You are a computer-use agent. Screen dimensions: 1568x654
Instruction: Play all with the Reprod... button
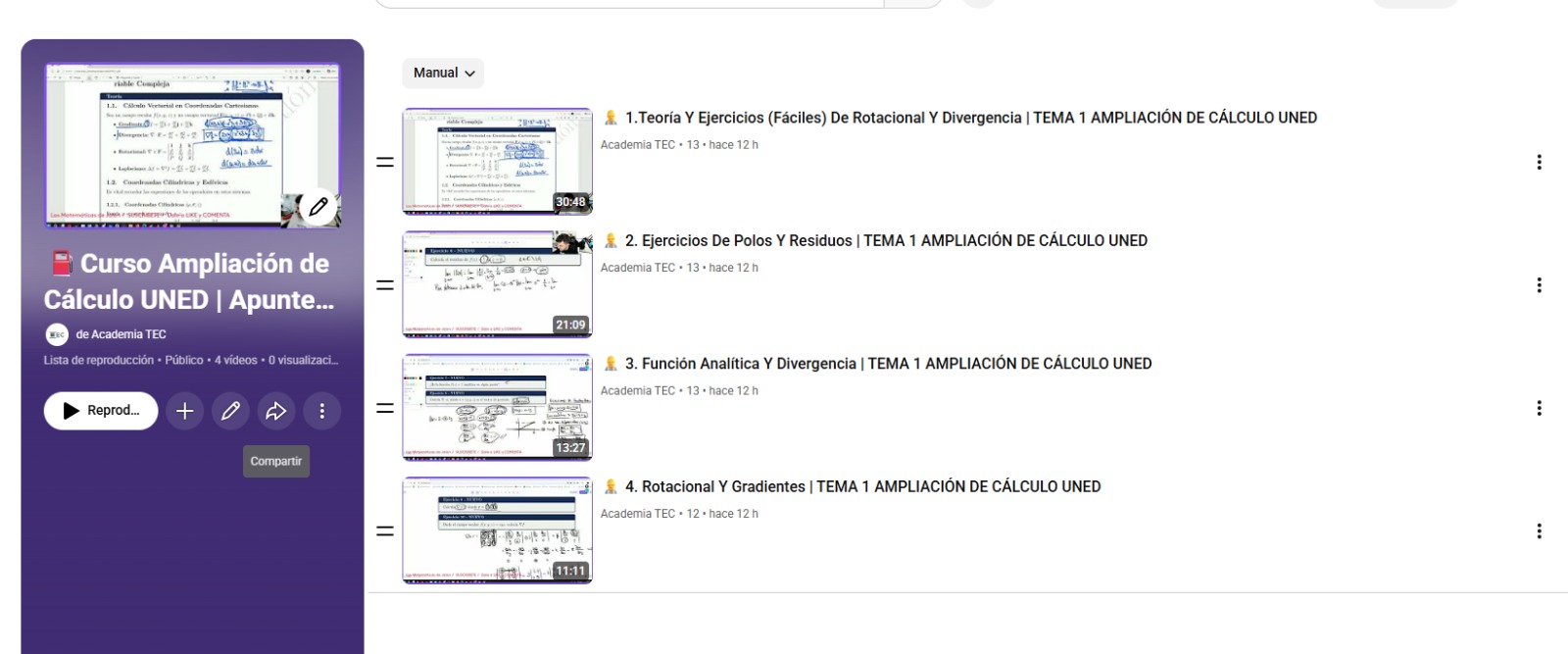click(101, 411)
